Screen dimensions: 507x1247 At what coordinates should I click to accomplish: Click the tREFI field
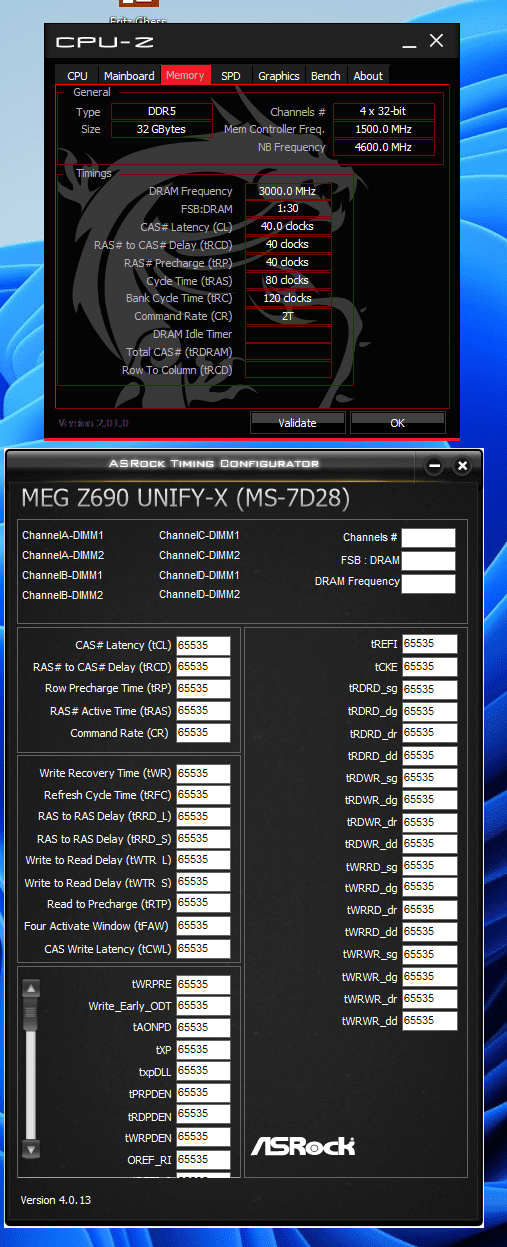430,644
